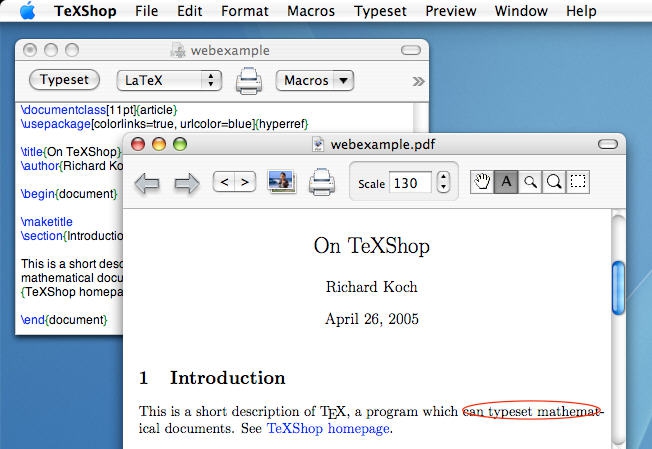Viewport: 652px width, 449px height.
Task: Click the webexample.pdf document title icon
Action: click(x=318, y=144)
